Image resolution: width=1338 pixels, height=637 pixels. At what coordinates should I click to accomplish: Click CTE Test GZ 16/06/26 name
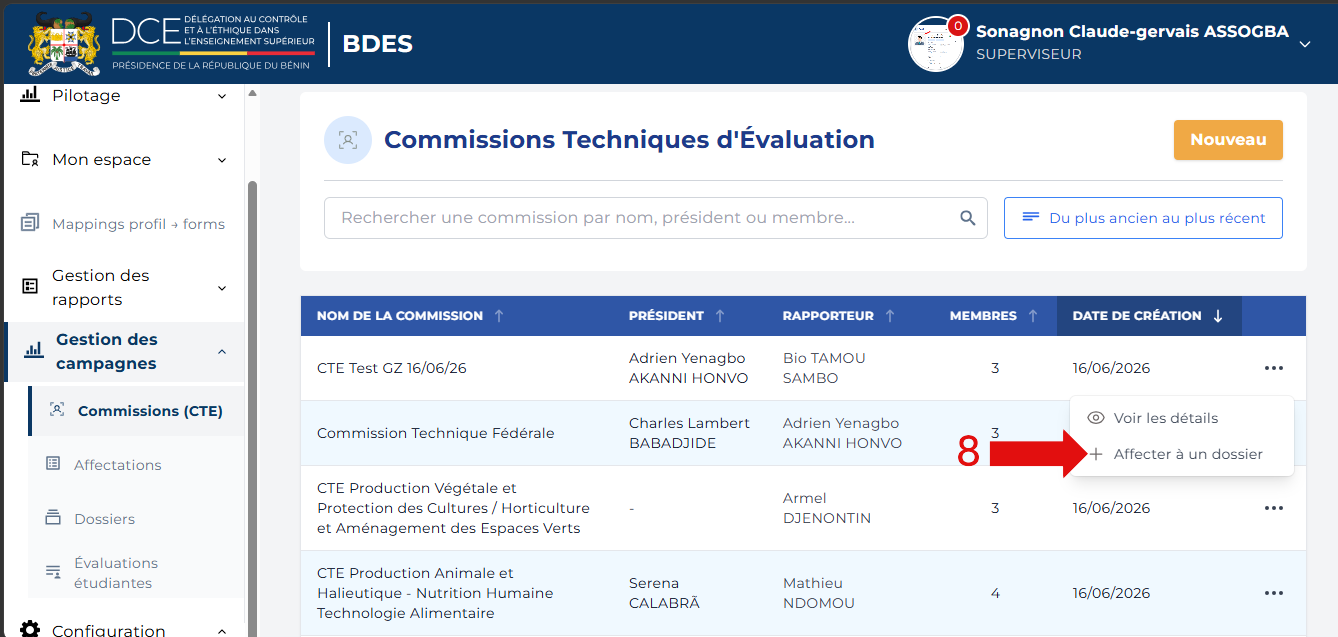pyautogui.click(x=392, y=368)
